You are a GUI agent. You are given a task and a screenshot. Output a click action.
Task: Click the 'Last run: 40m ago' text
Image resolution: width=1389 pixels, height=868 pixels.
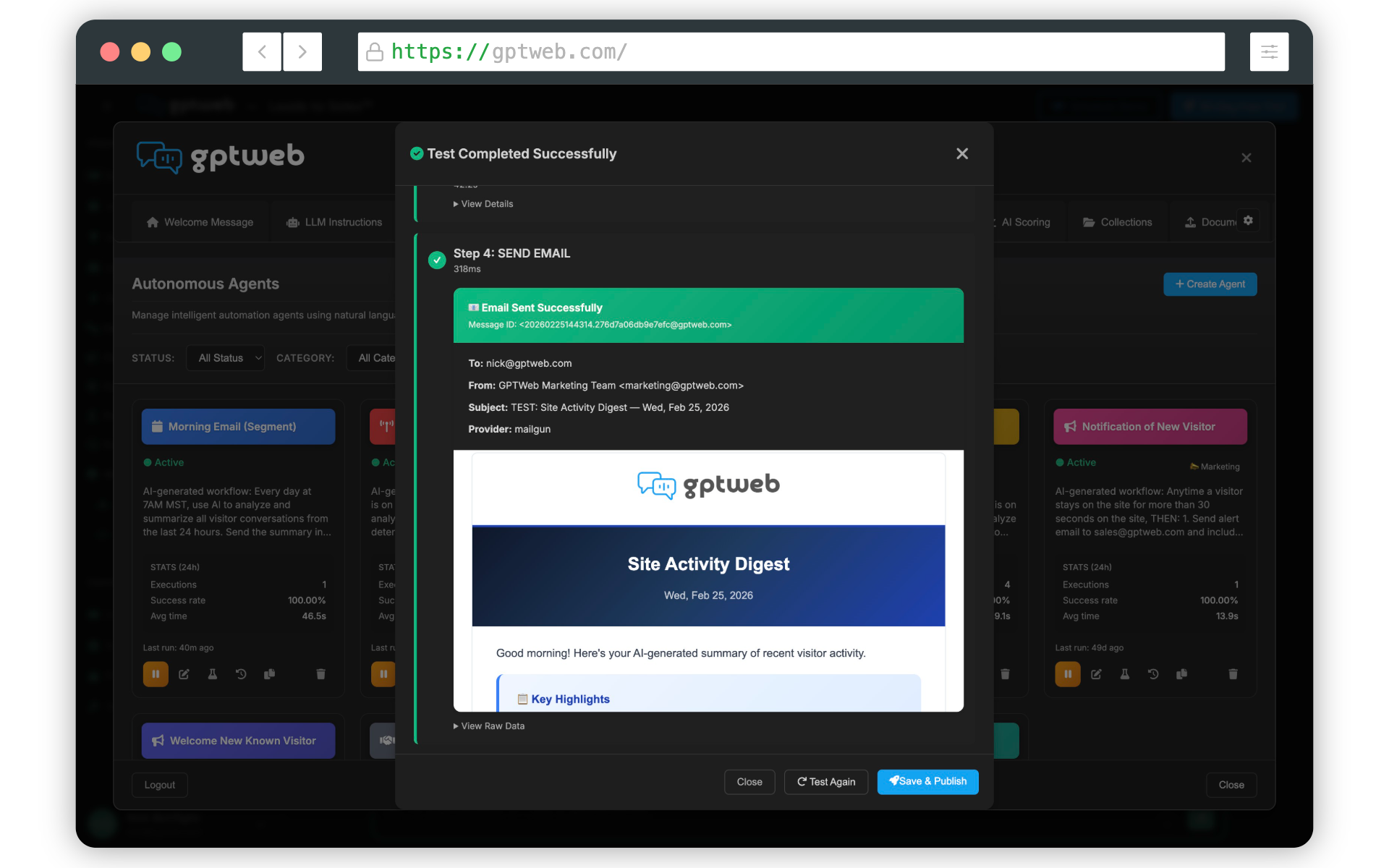[x=178, y=648]
